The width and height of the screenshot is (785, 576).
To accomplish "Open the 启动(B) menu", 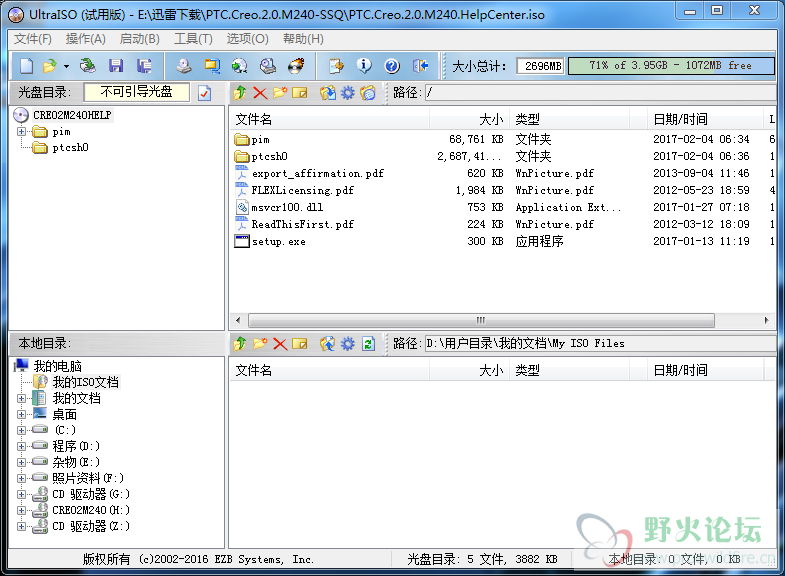I will click(x=140, y=39).
